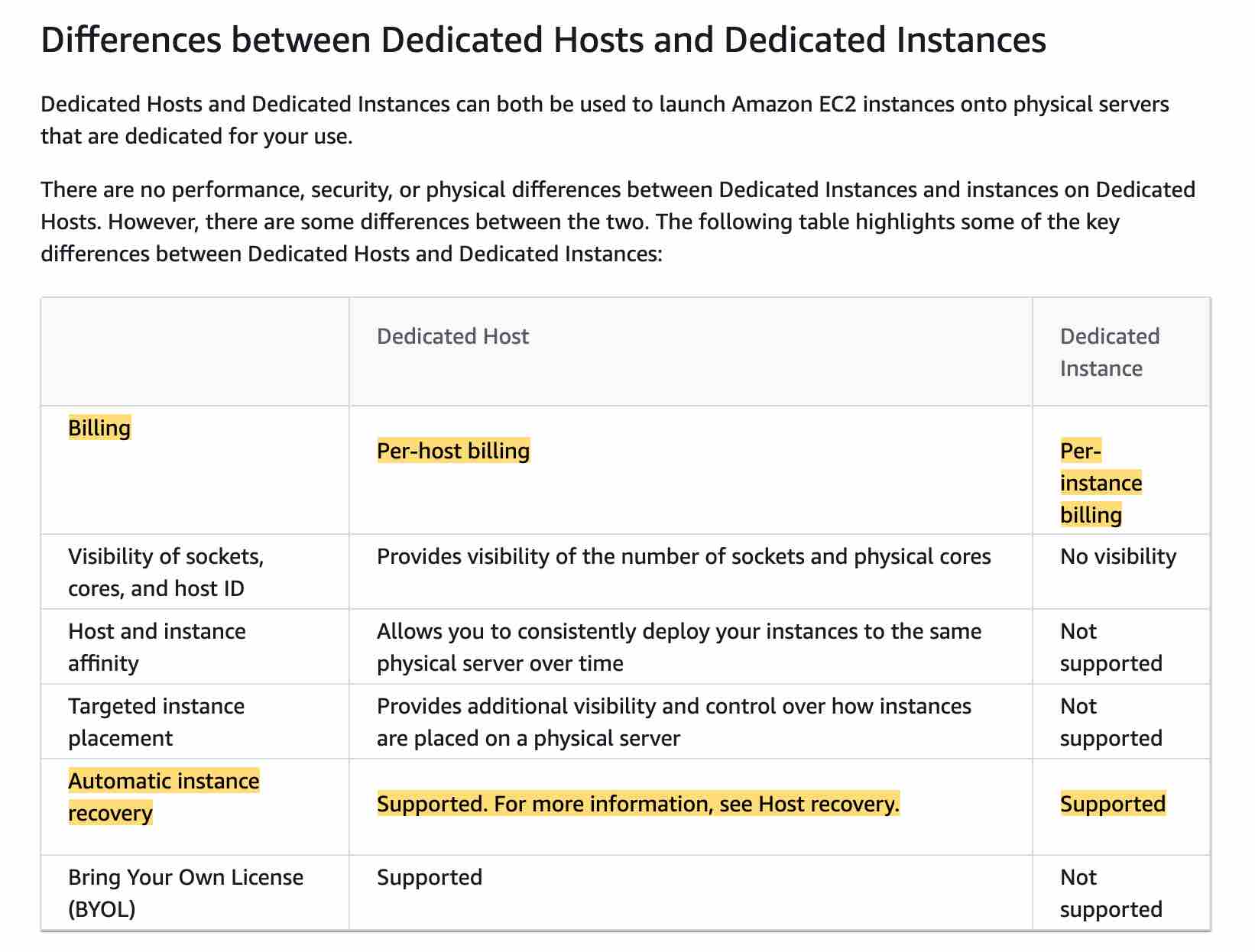Click the Dedicated Host column header

click(452, 336)
